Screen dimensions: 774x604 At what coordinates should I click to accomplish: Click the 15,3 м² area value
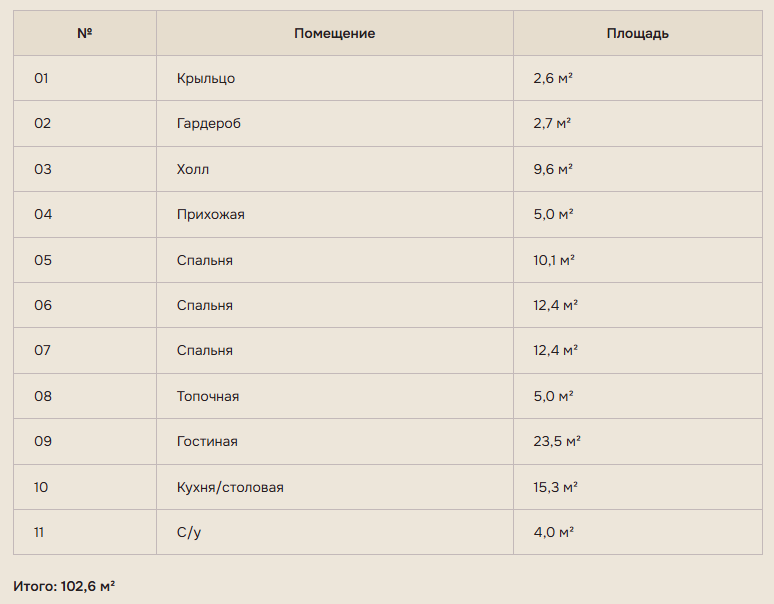555,487
